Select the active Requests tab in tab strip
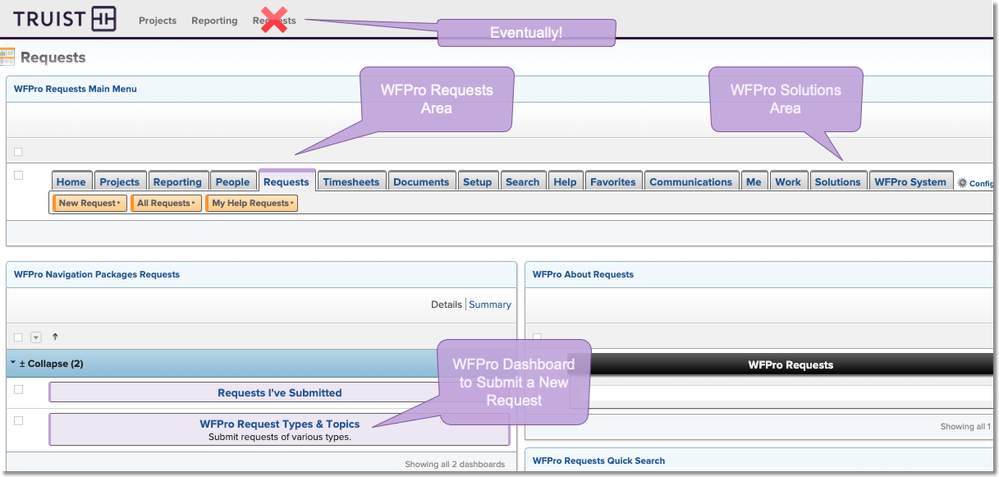 coord(286,181)
